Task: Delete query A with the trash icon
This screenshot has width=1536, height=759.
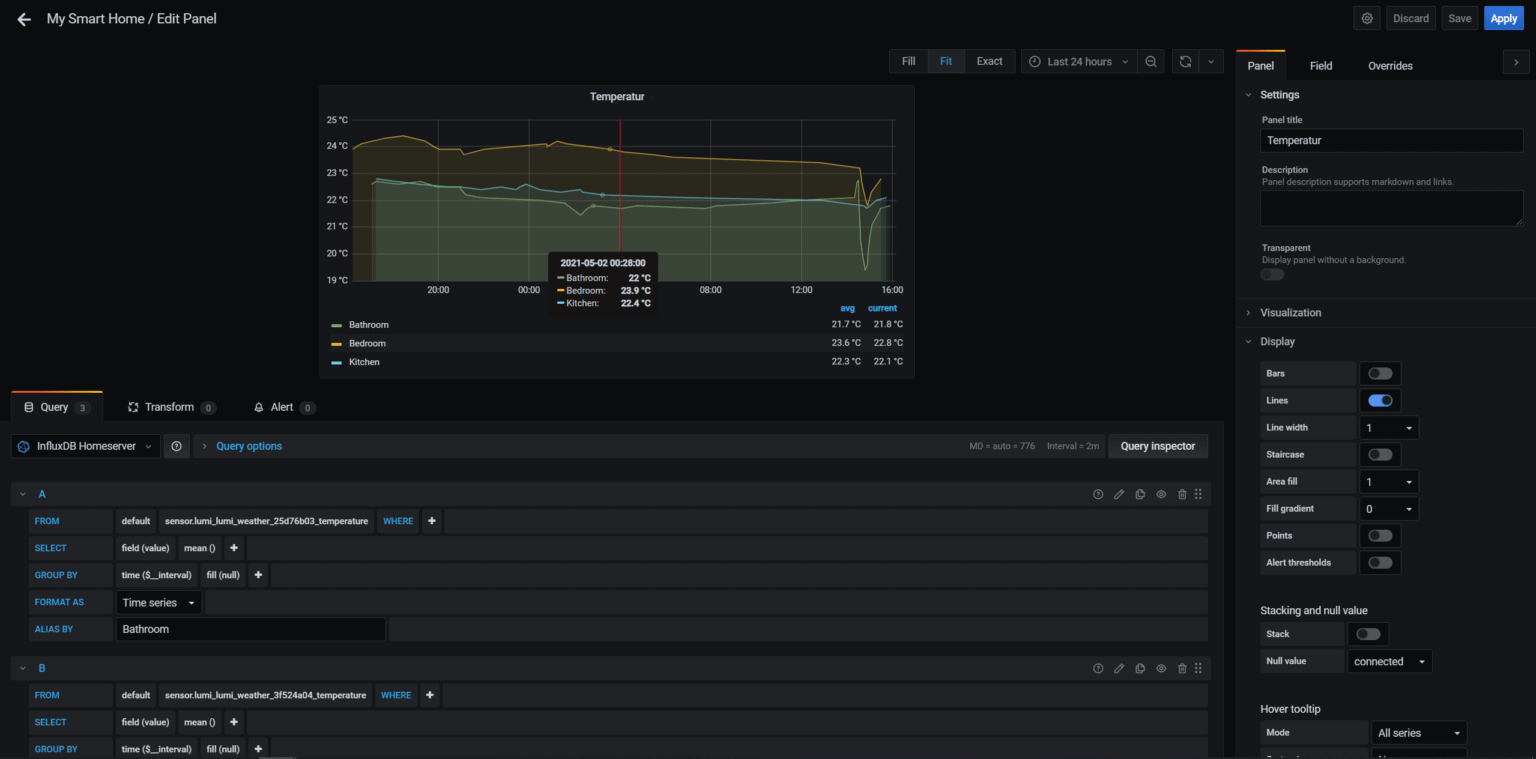Action: tap(1182, 493)
